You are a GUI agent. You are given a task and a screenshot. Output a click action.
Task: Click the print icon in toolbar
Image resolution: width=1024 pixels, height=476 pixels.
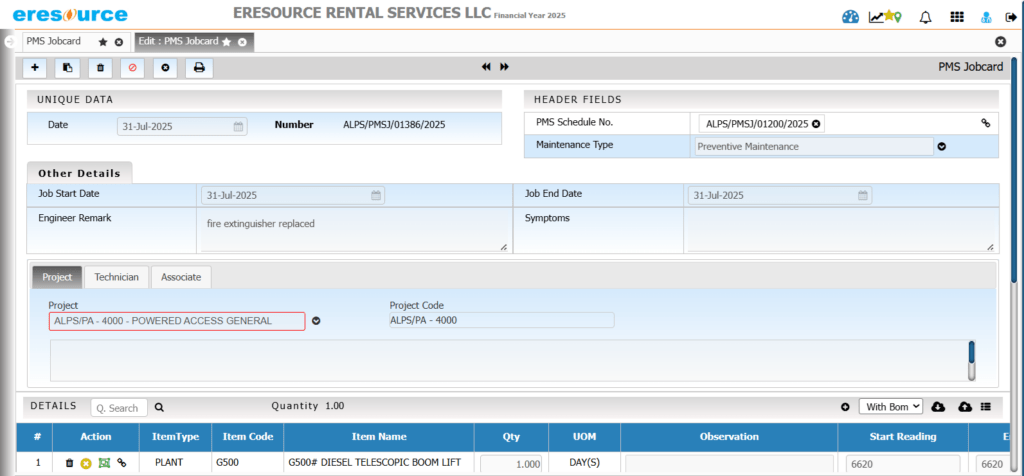point(198,68)
